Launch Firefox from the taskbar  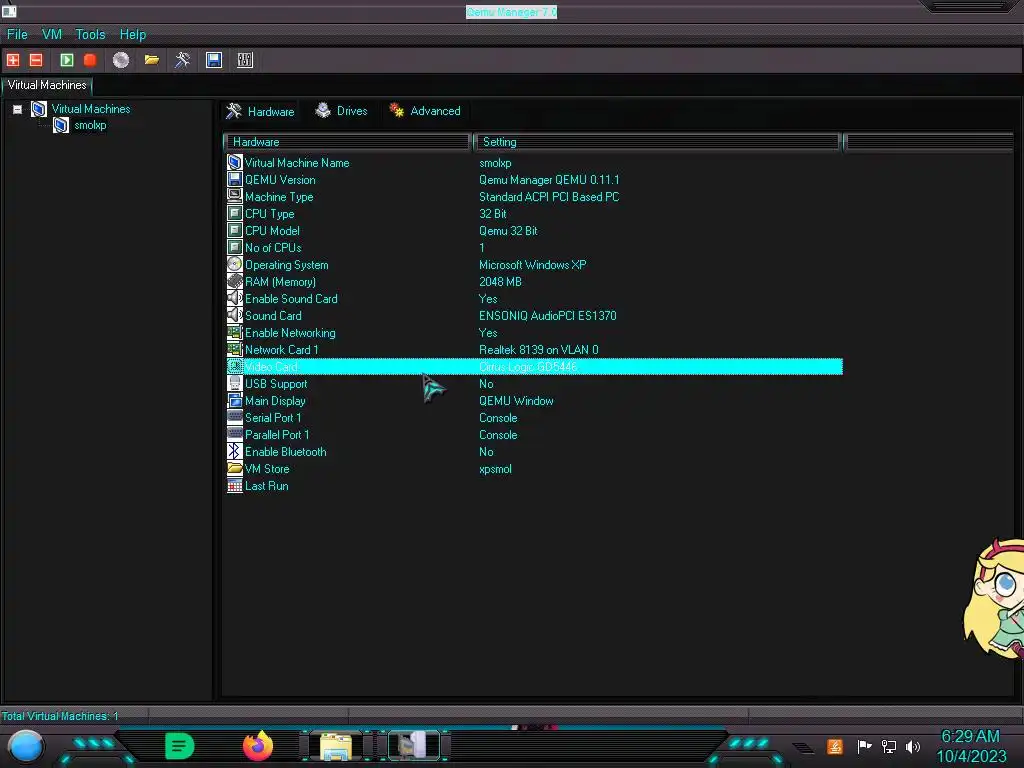pyautogui.click(x=258, y=746)
